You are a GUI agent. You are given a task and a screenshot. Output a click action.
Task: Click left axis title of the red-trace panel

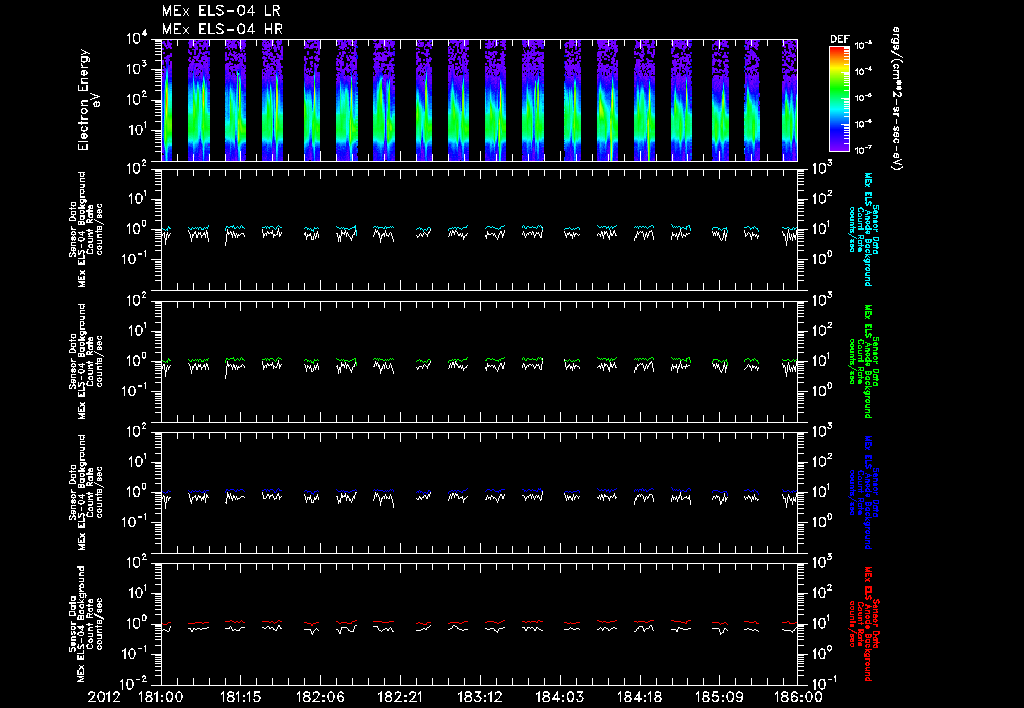86,624
